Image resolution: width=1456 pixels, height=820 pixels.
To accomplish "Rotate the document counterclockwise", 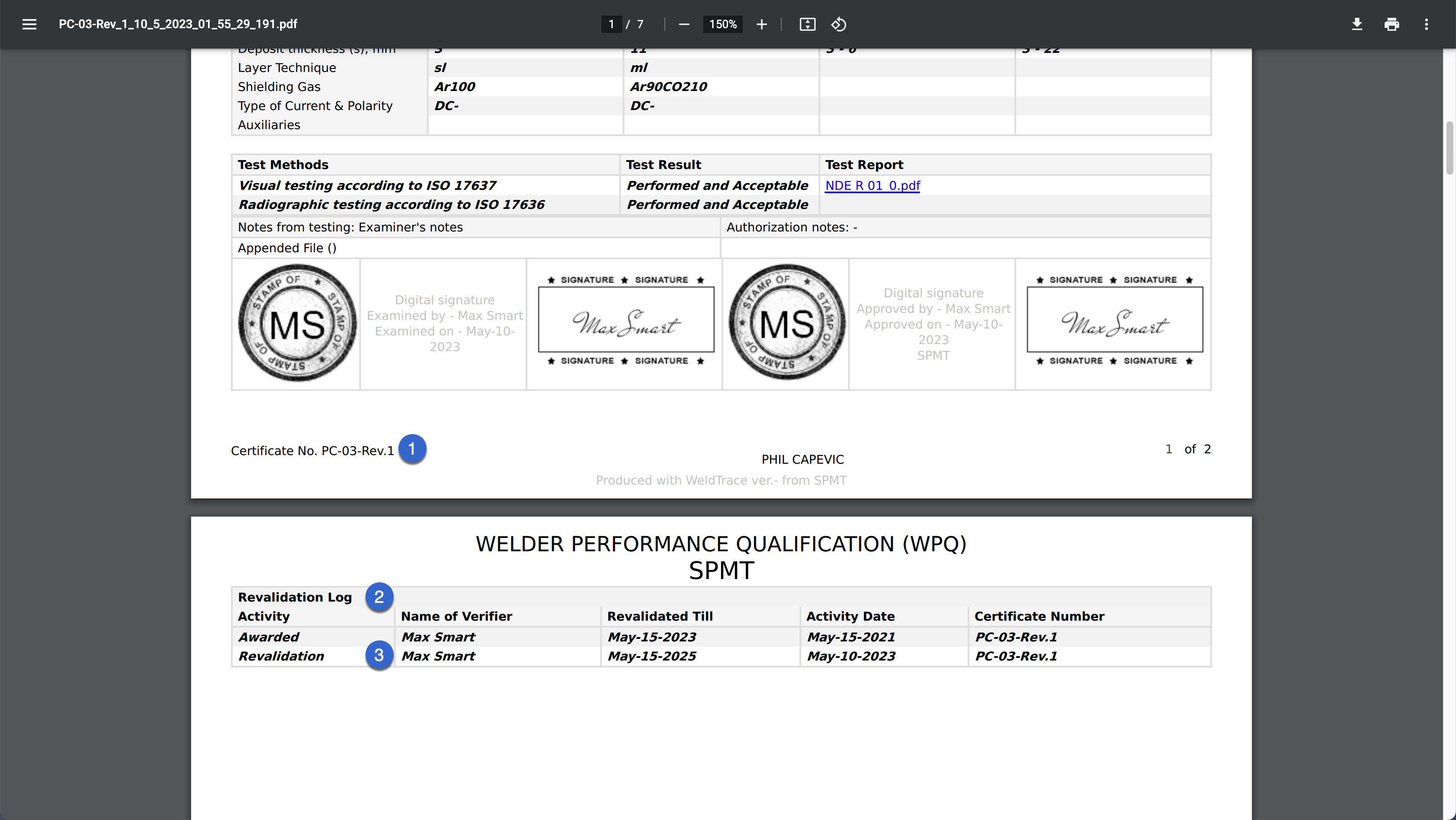I will click(x=839, y=24).
